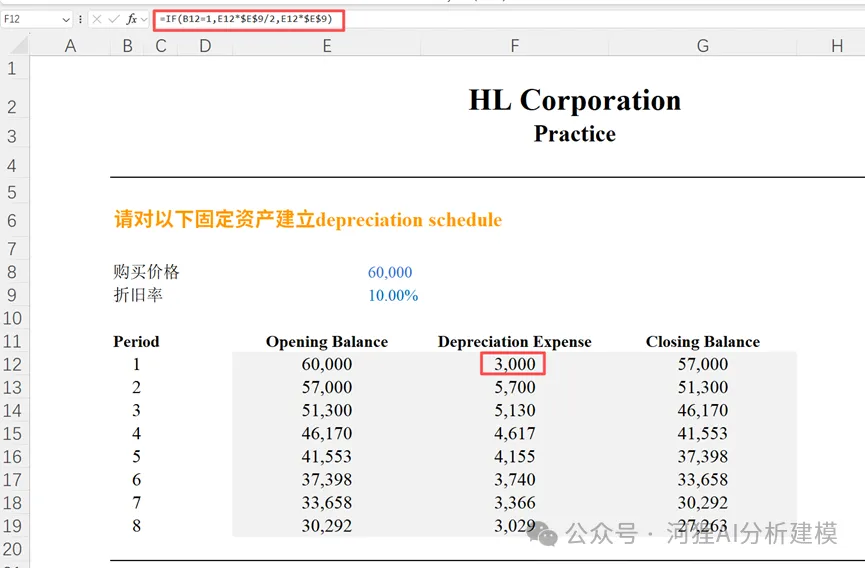Click the formula bar options dots icon

(x=81, y=19)
